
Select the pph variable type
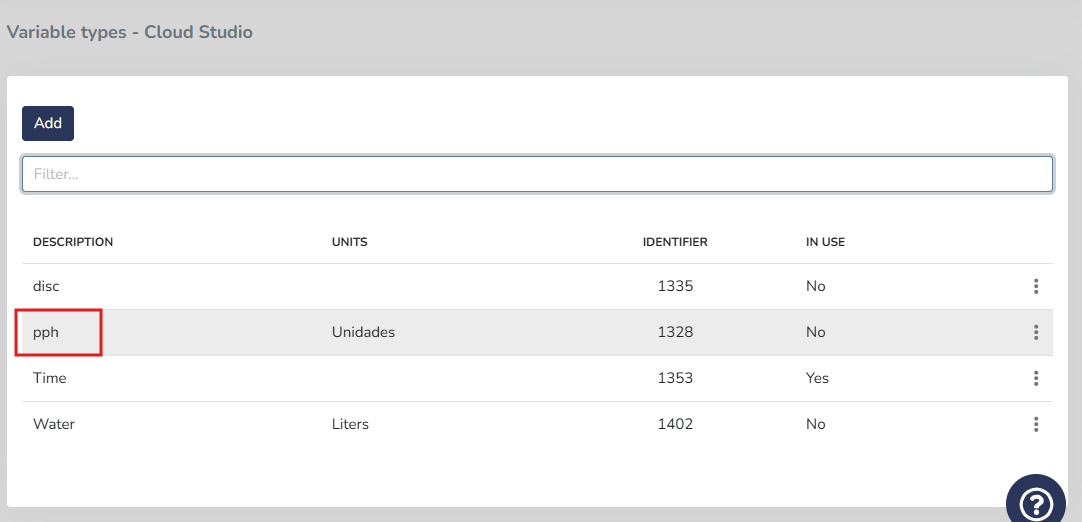(46, 332)
